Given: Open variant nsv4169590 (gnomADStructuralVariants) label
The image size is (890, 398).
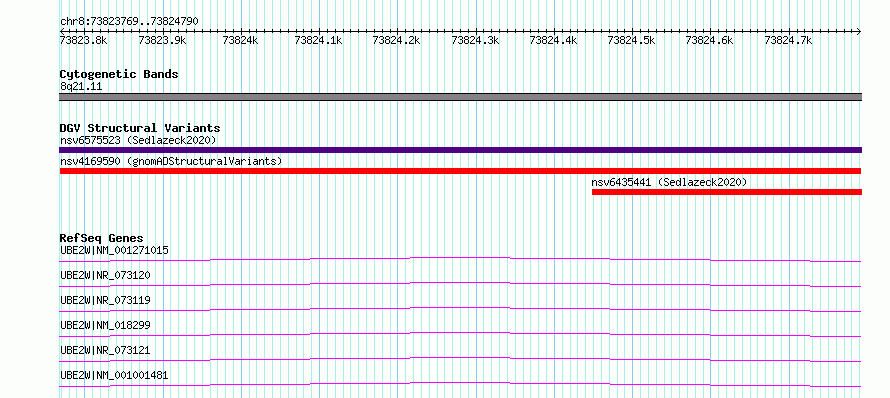Looking at the screenshot, I should [x=171, y=161].
